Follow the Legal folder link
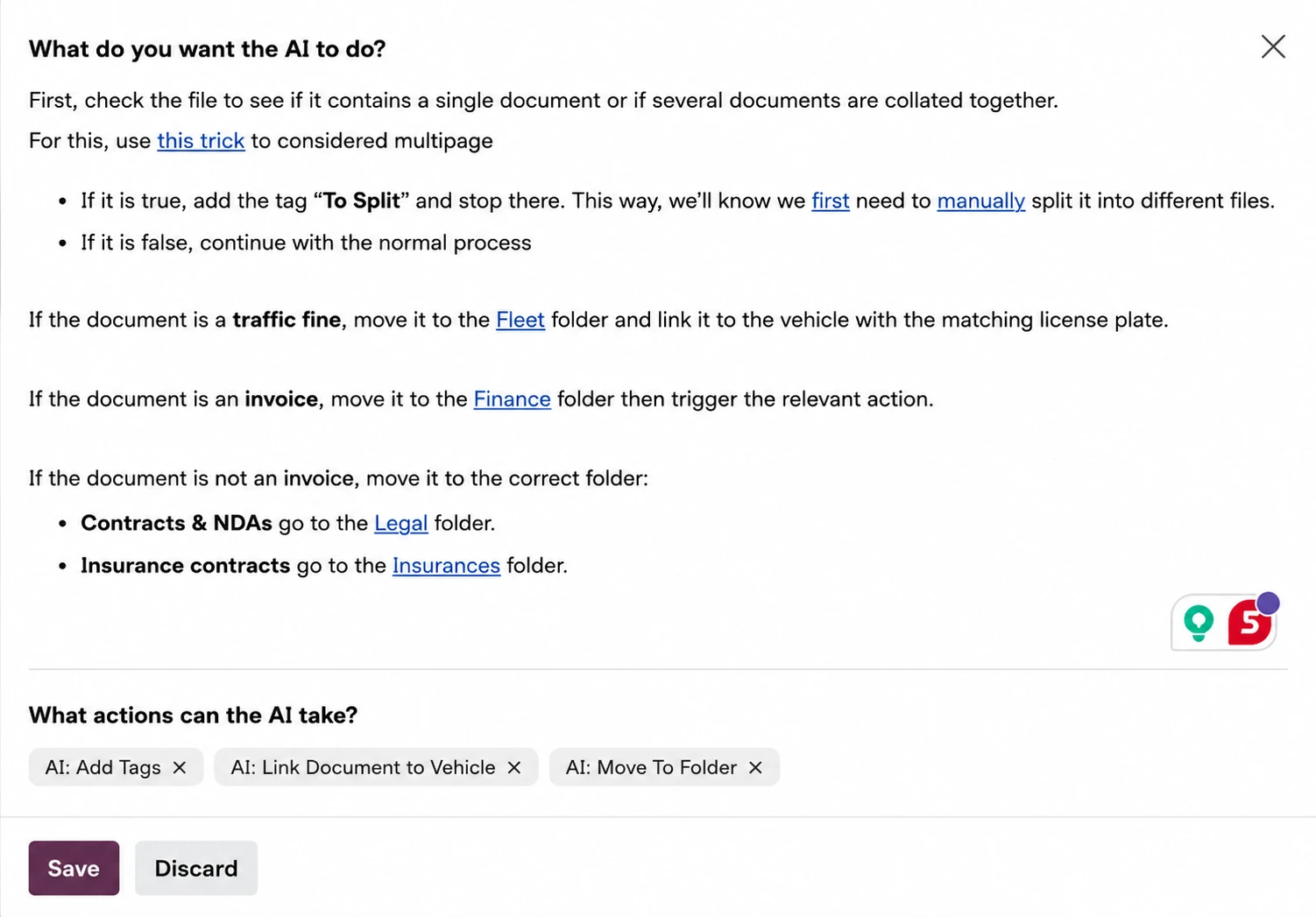The height and width of the screenshot is (917, 1316). (400, 523)
